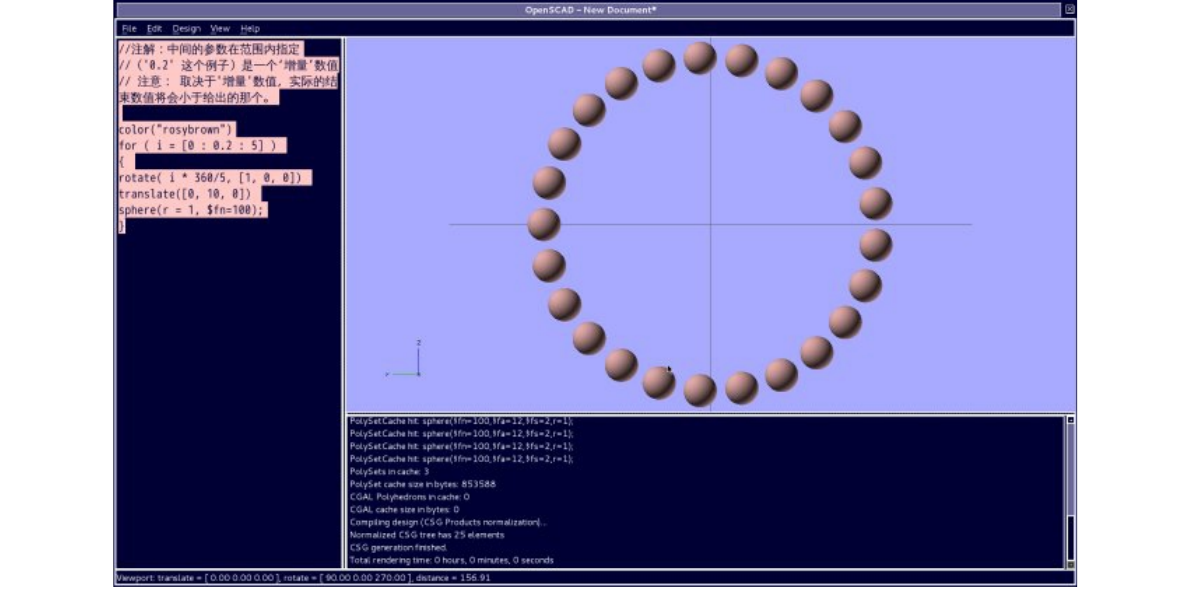Close the OpenSCAD window
This screenshot has height=606, width=1190.
[x=1069, y=9]
